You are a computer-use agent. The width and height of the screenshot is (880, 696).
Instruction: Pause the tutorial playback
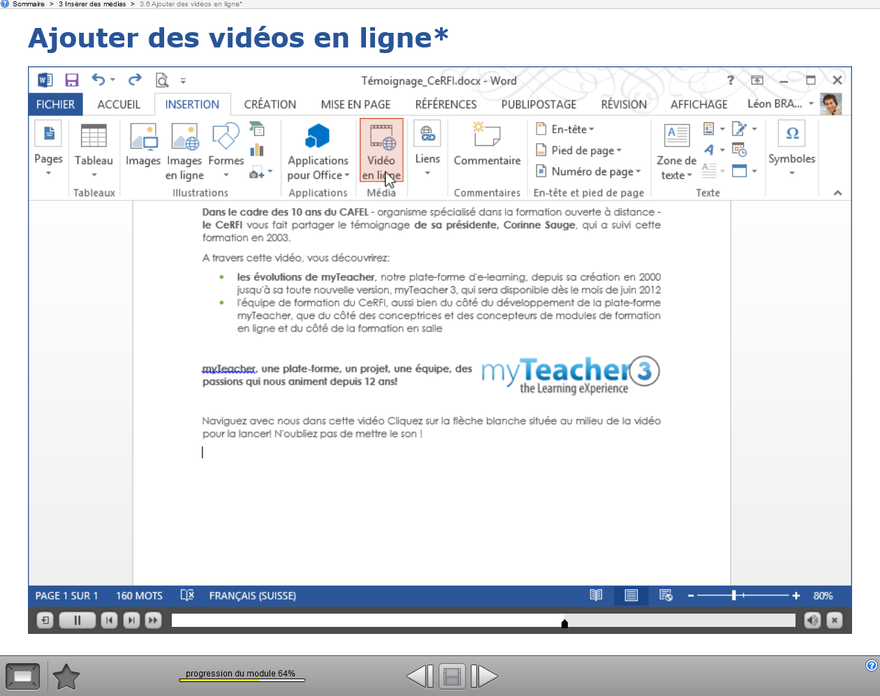[76, 621]
